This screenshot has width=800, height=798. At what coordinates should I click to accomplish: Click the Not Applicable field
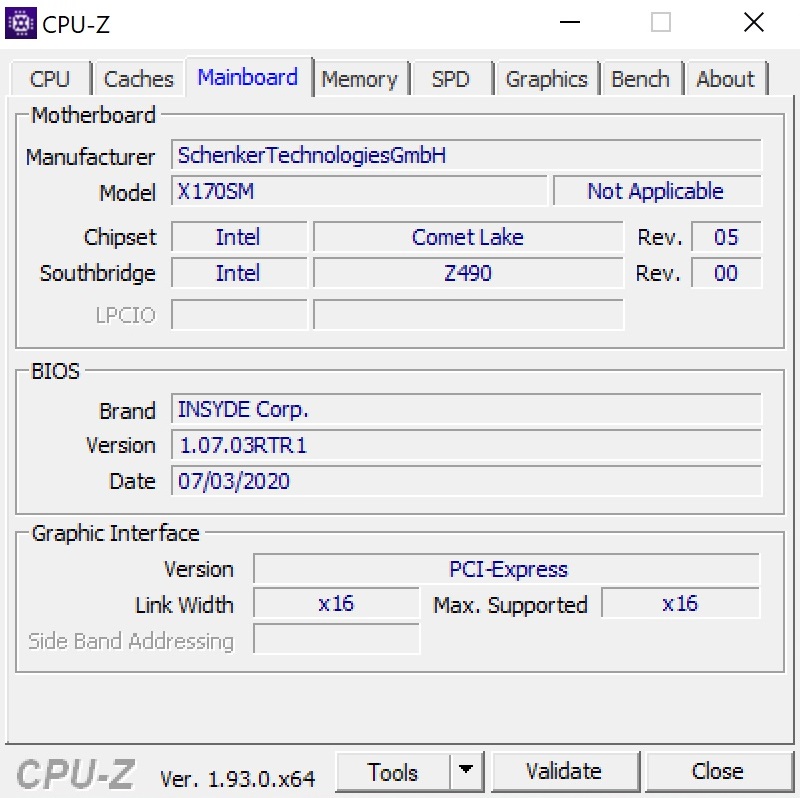657,191
